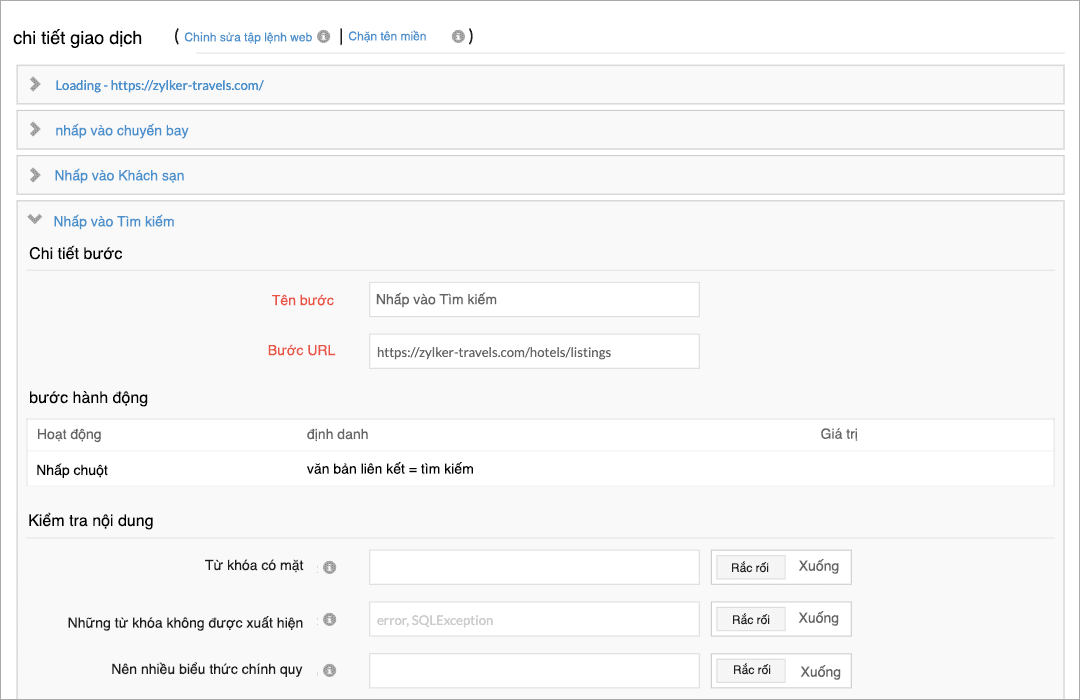Image resolution: width=1080 pixels, height=700 pixels.
Task: Click the Chặn tên miền link
Action: 387,35
